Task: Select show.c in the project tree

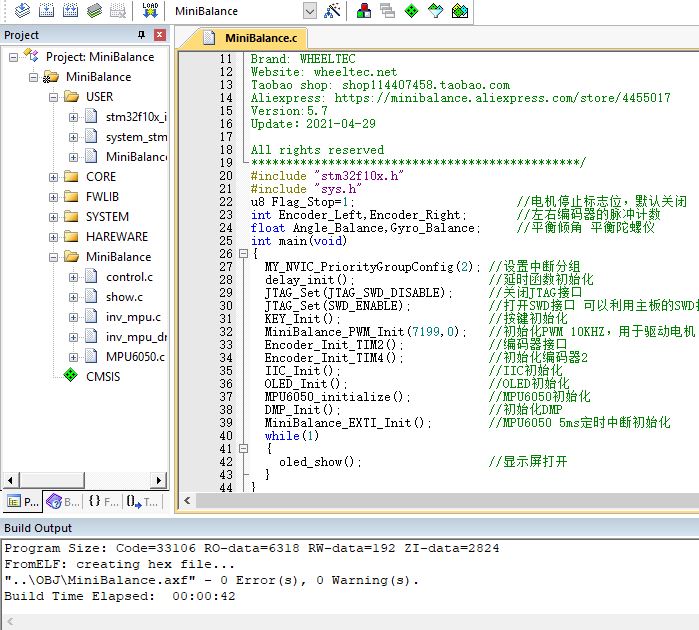Action: point(125,297)
